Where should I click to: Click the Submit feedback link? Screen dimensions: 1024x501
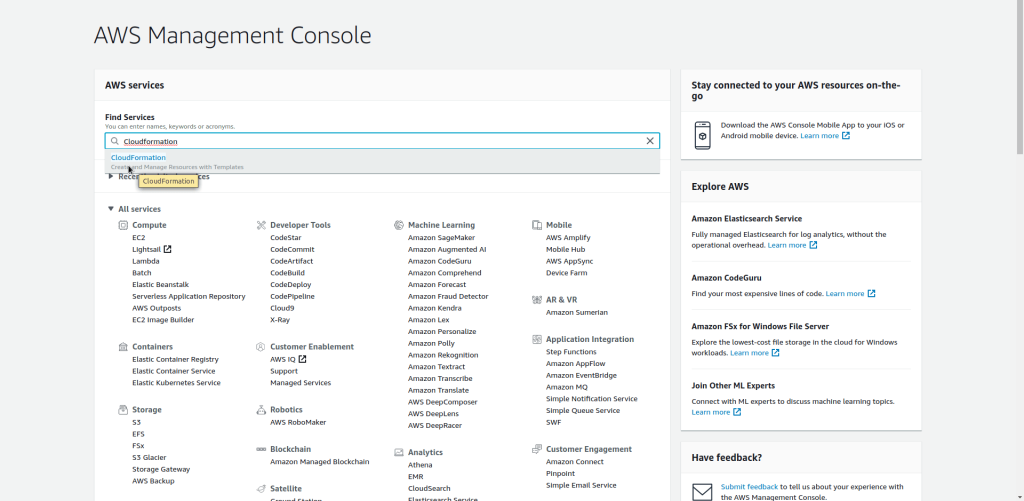(x=749, y=487)
